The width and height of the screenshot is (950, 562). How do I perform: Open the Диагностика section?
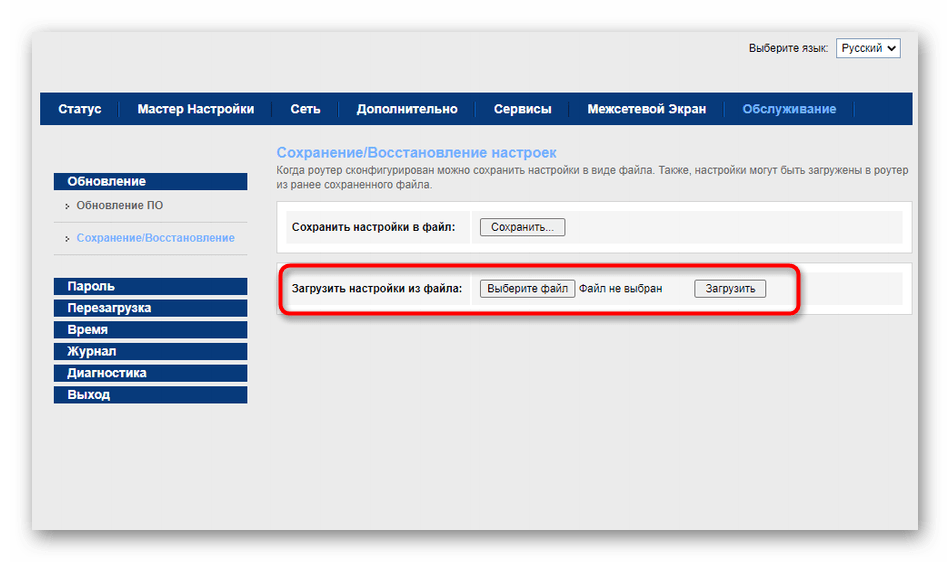[150, 373]
